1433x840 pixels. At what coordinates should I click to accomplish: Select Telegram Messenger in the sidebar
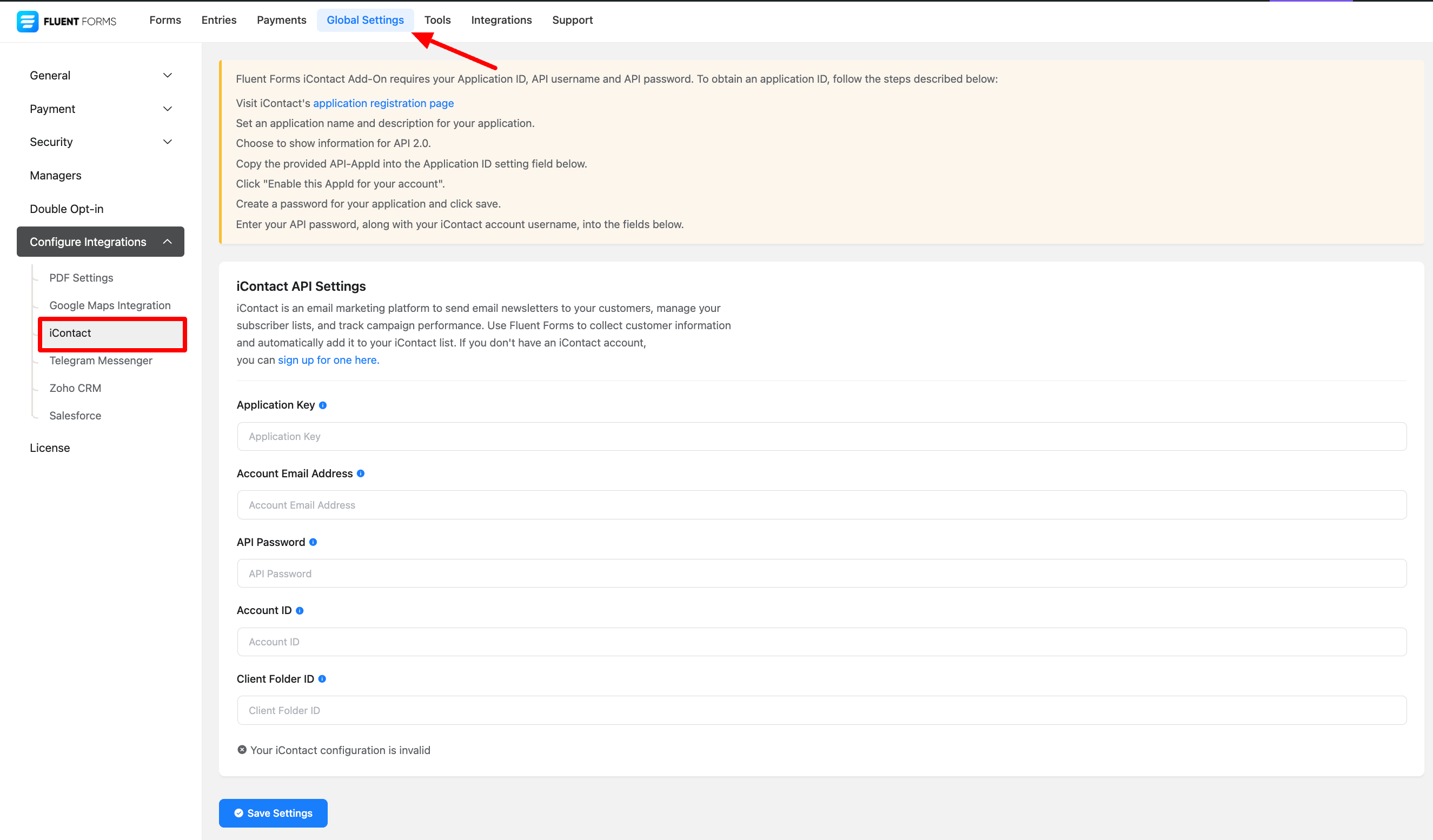pos(101,361)
